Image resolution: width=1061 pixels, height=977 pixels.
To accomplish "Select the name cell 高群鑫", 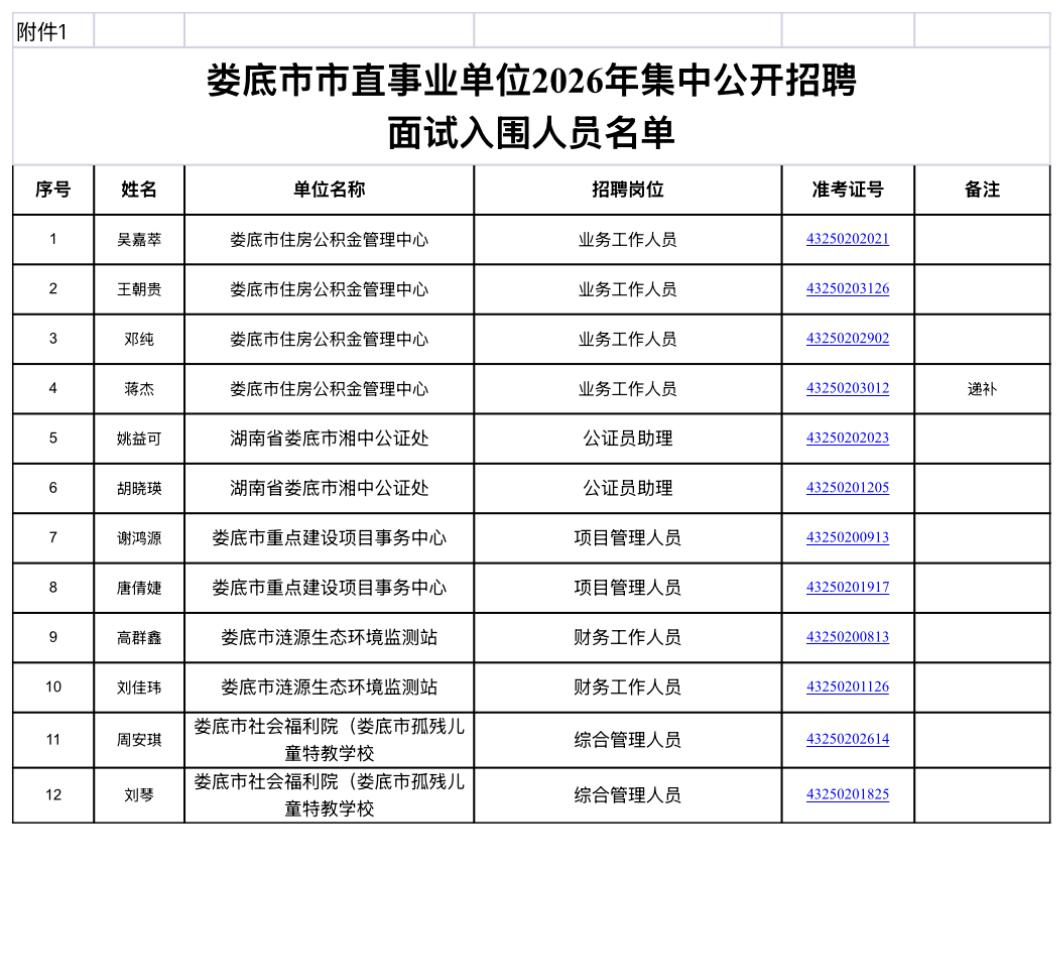I will pyautogui.click(x=139, y=637).
